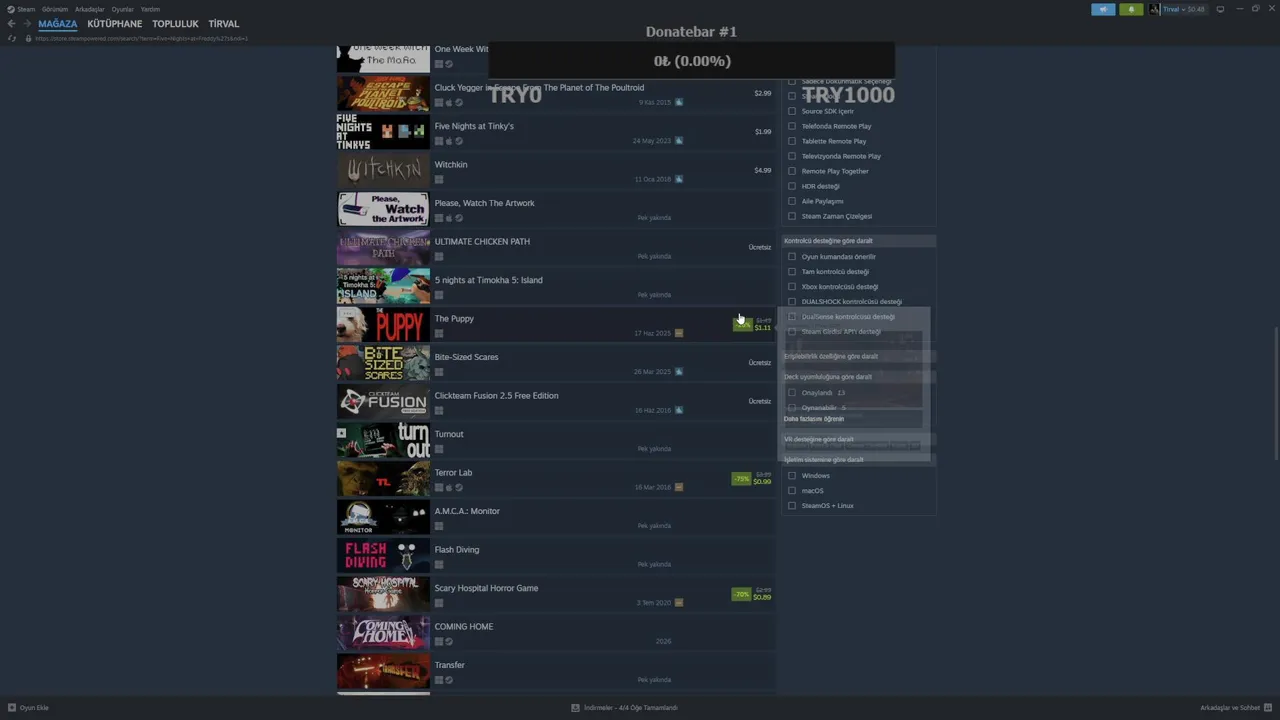
Task: Go back with the left arrow button
Action: tap(11, 24)
